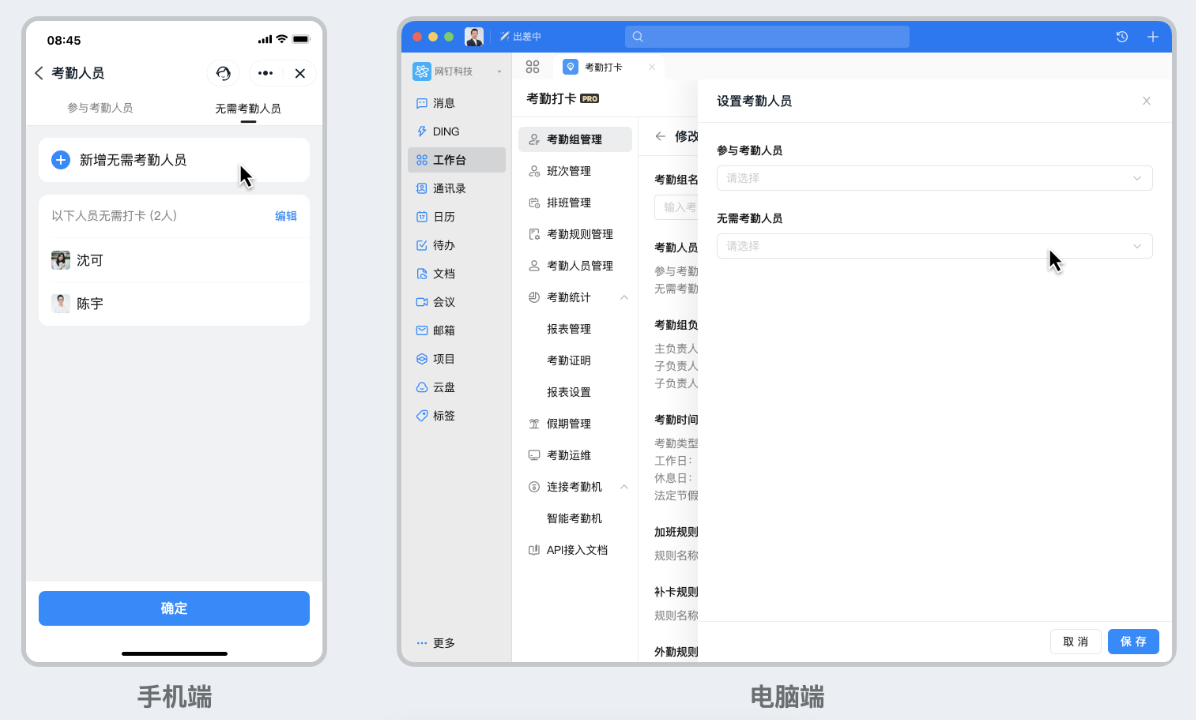Image resolution: width=1196 pixels, height=720 pixels.
Task: Open the 无需考勤人员 select dropdown
Action: click(934, 246)
